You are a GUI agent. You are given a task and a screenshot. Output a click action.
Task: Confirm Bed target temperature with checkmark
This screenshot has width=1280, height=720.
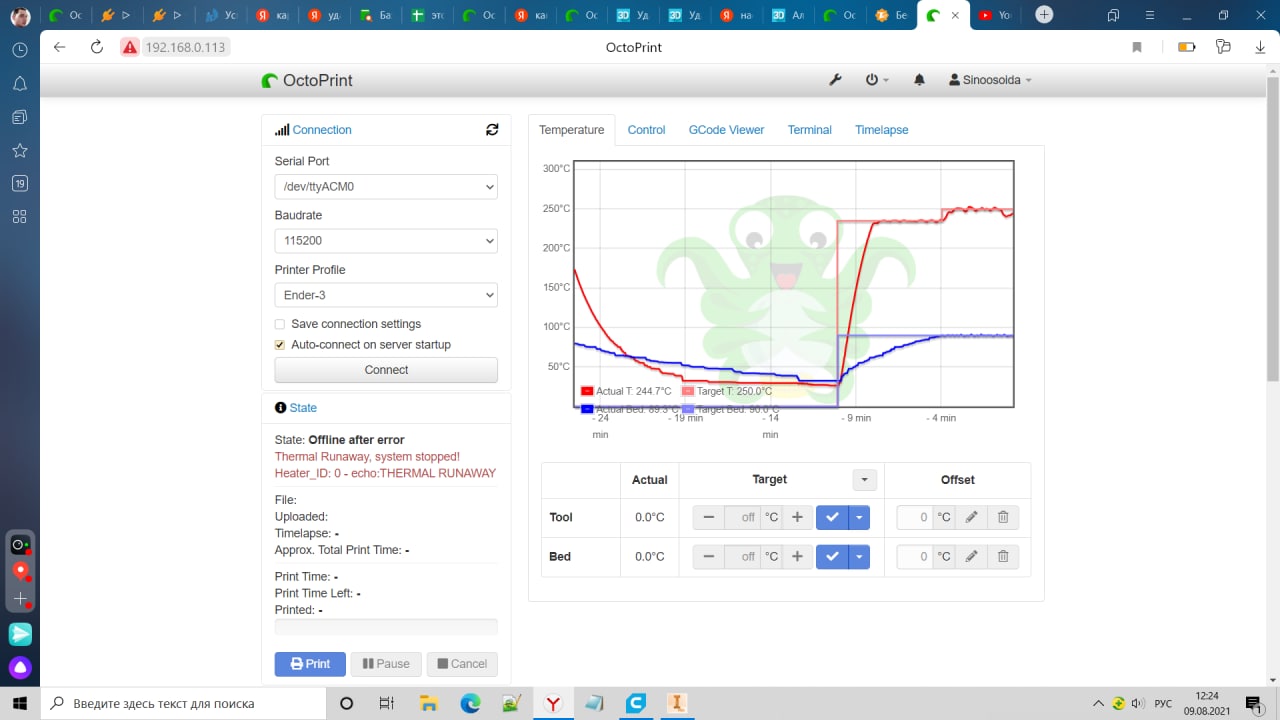tap(832, 556)
